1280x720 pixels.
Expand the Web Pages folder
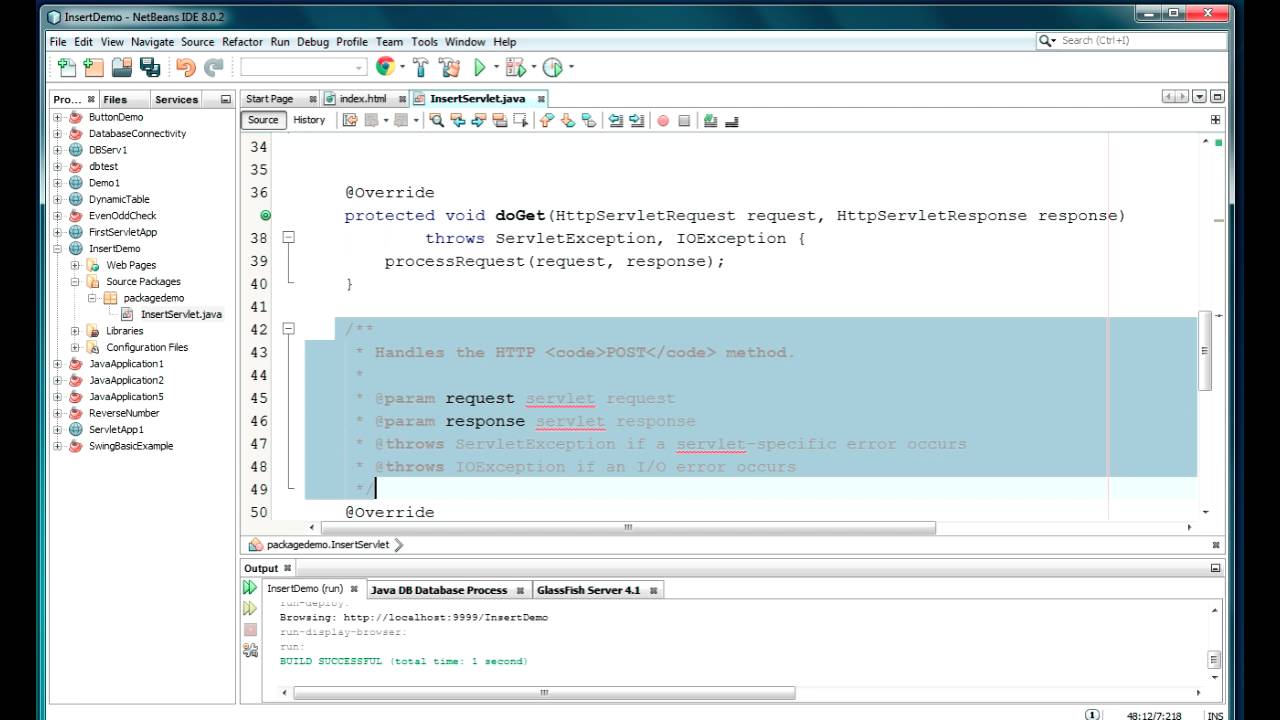point(75,265)
